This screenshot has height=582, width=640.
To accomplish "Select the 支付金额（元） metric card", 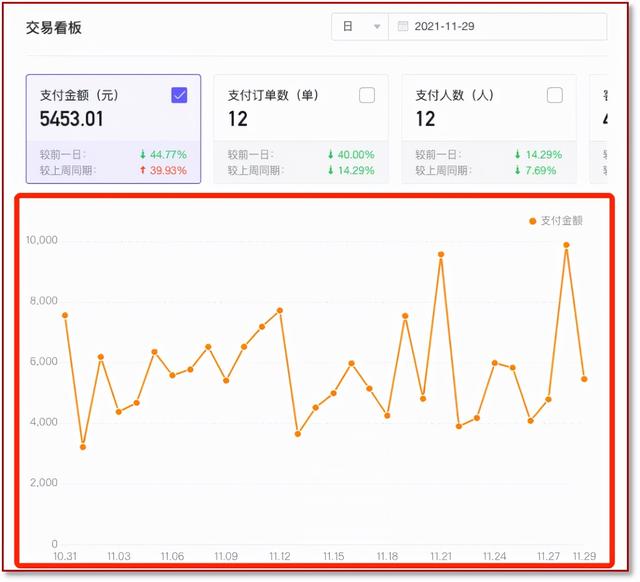I will pos(113,129).
